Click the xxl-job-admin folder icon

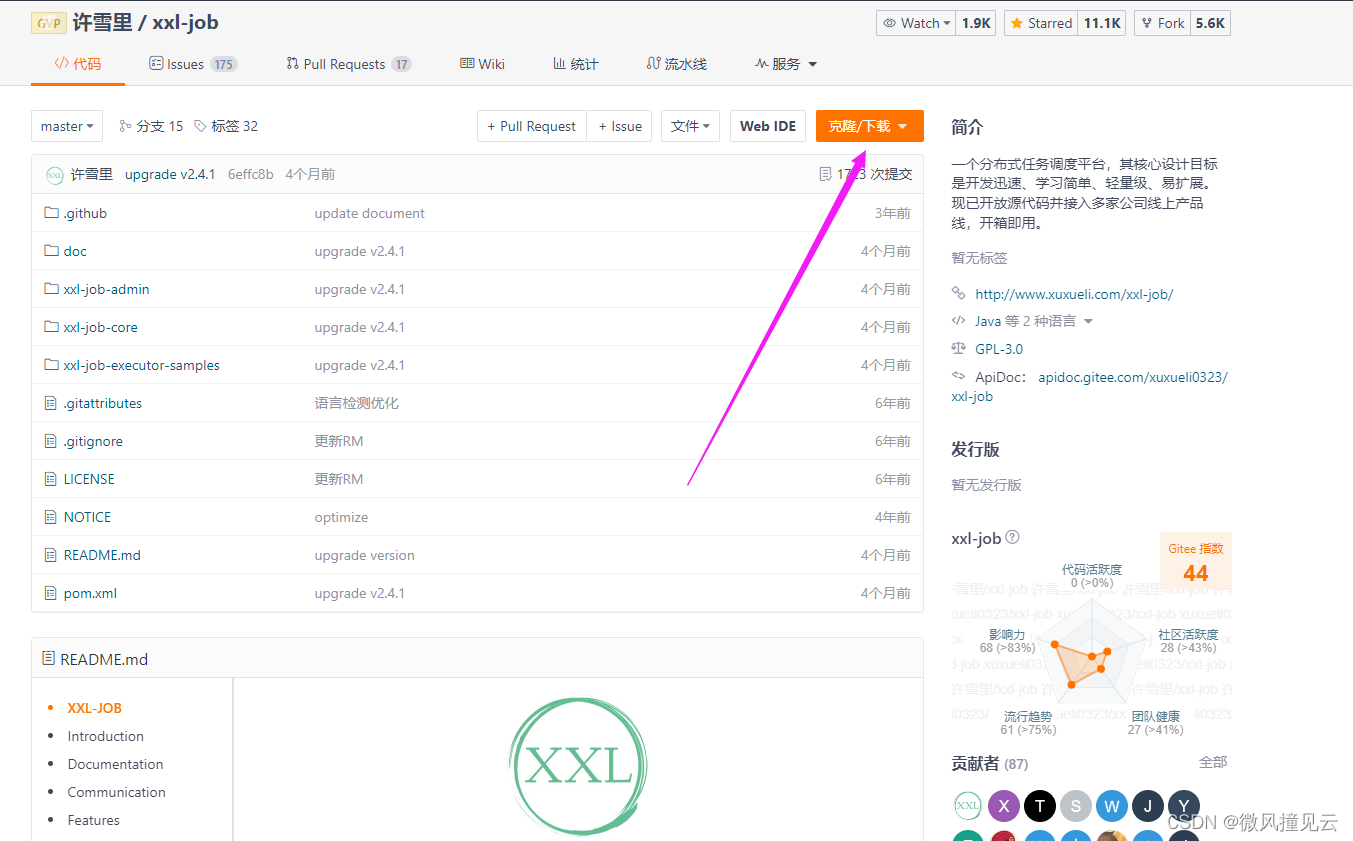click(52, 289)
